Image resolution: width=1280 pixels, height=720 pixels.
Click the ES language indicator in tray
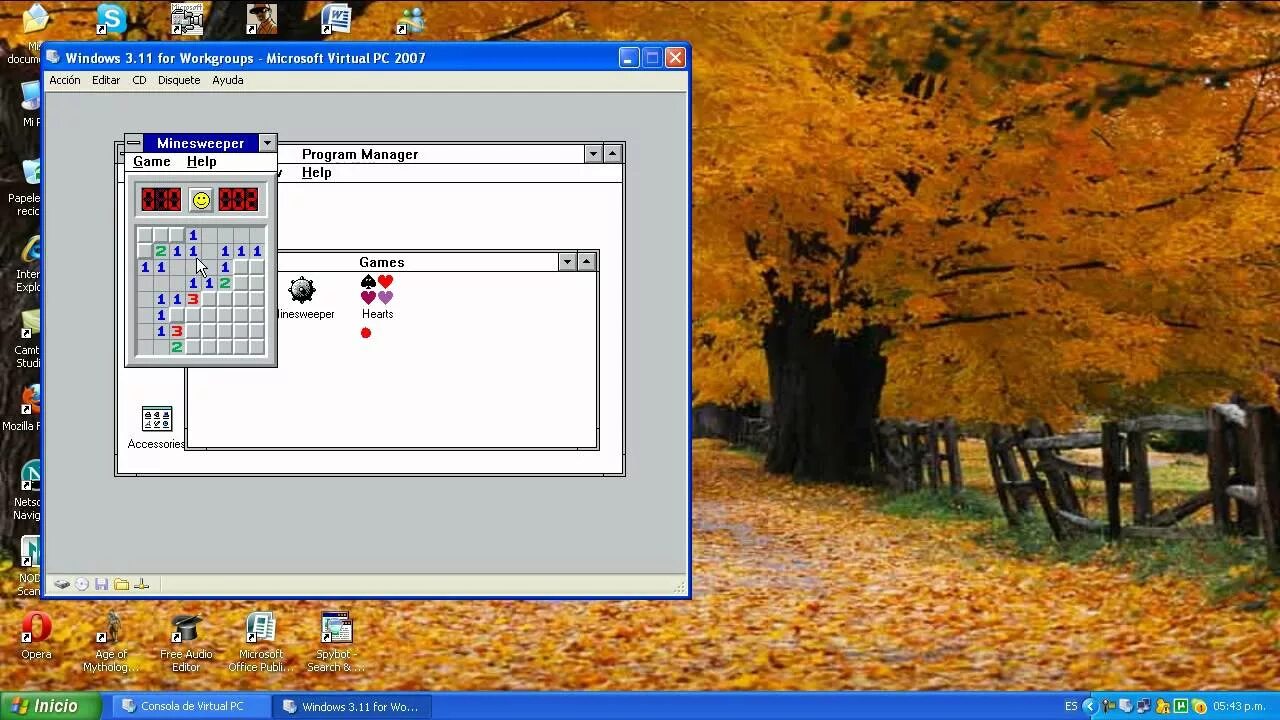pos(1071,706)
